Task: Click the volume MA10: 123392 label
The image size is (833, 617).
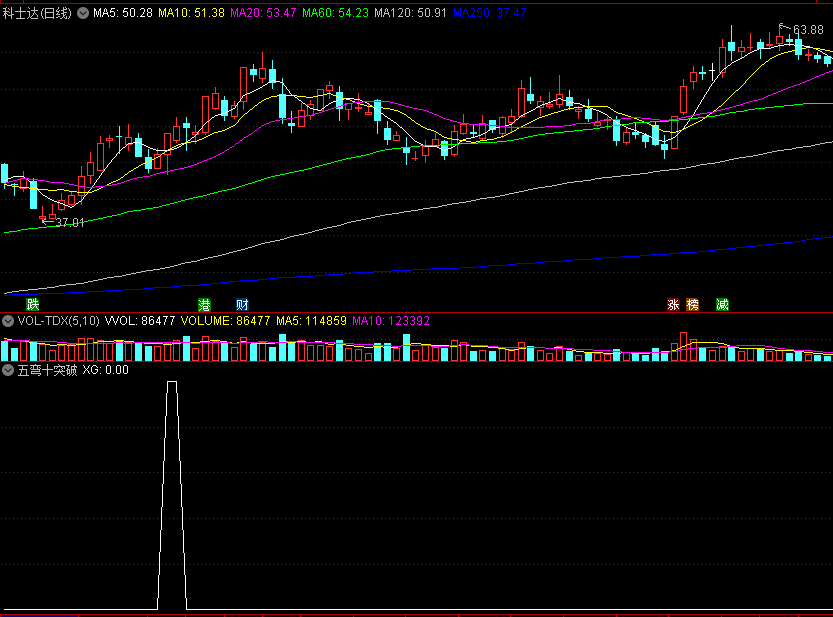Action: coord(391,321)
